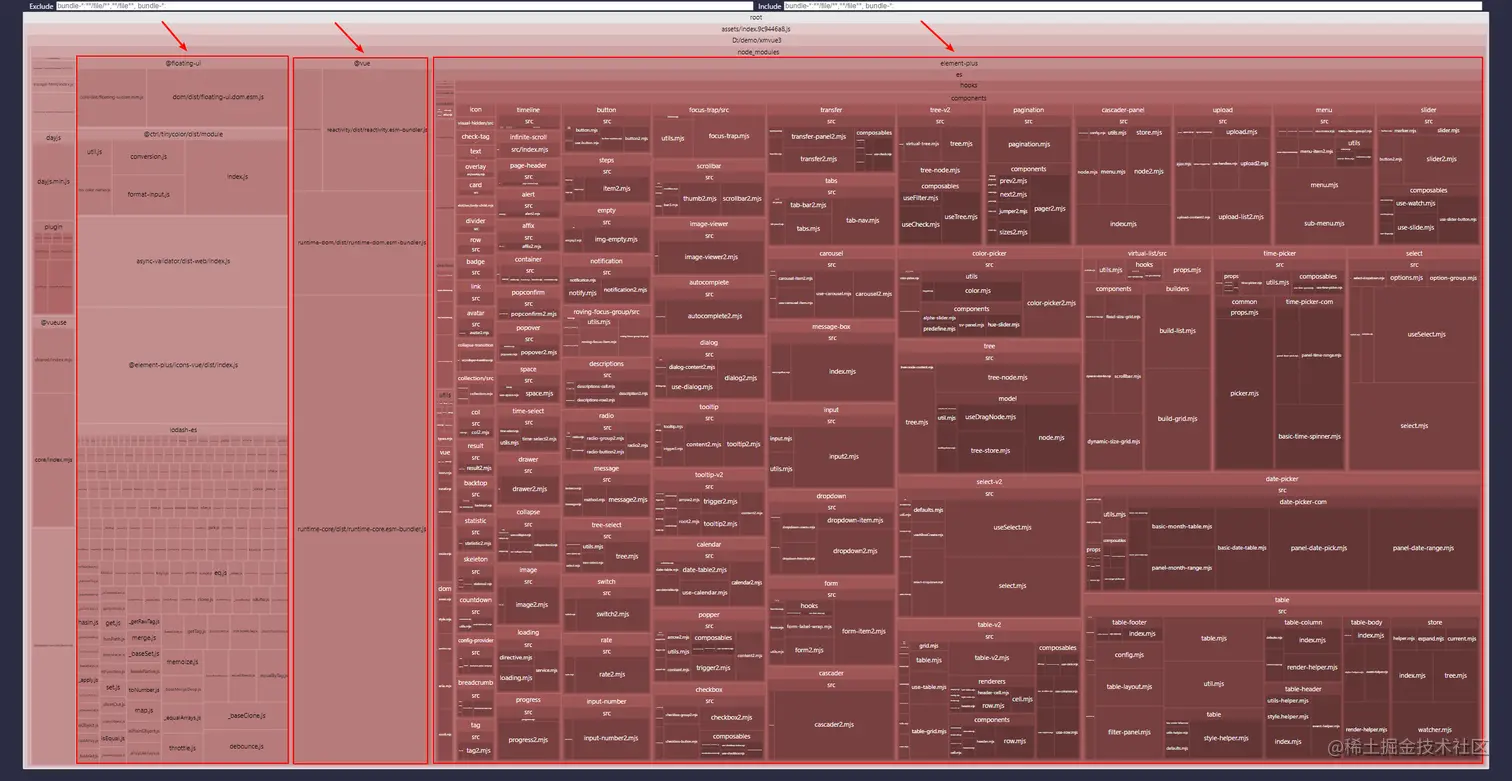Select the date-picker component header

(x=1282, y=478)
